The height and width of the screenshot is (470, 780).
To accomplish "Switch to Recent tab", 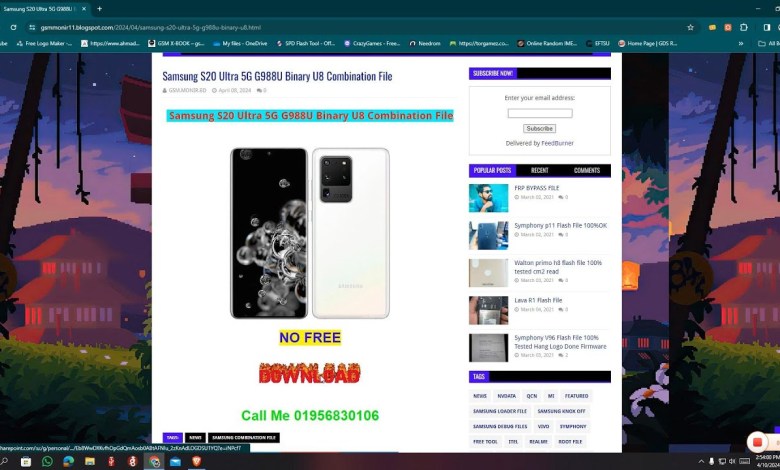I will (539, 171).
